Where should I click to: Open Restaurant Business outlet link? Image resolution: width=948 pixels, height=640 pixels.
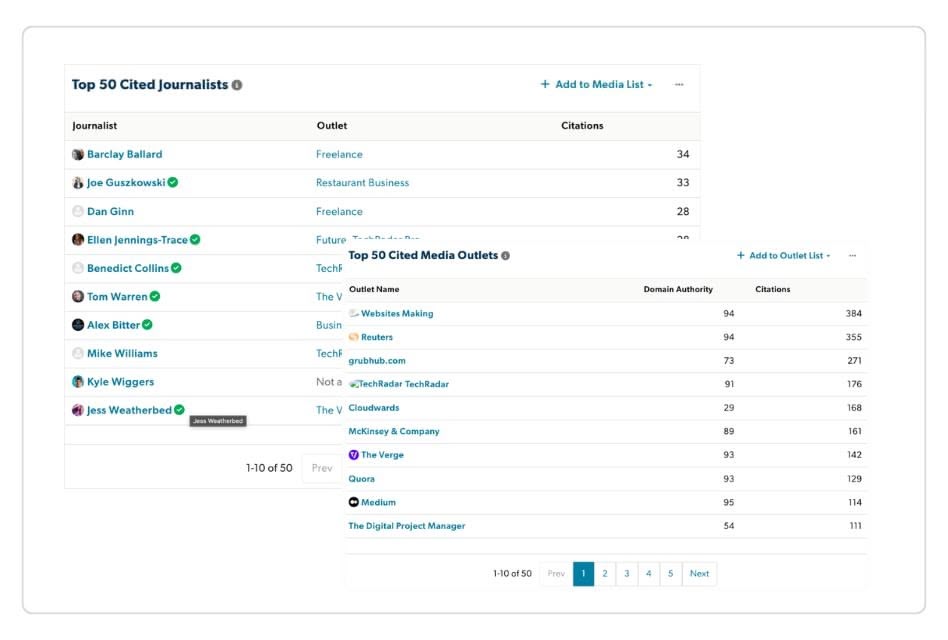tap(362, 183)
